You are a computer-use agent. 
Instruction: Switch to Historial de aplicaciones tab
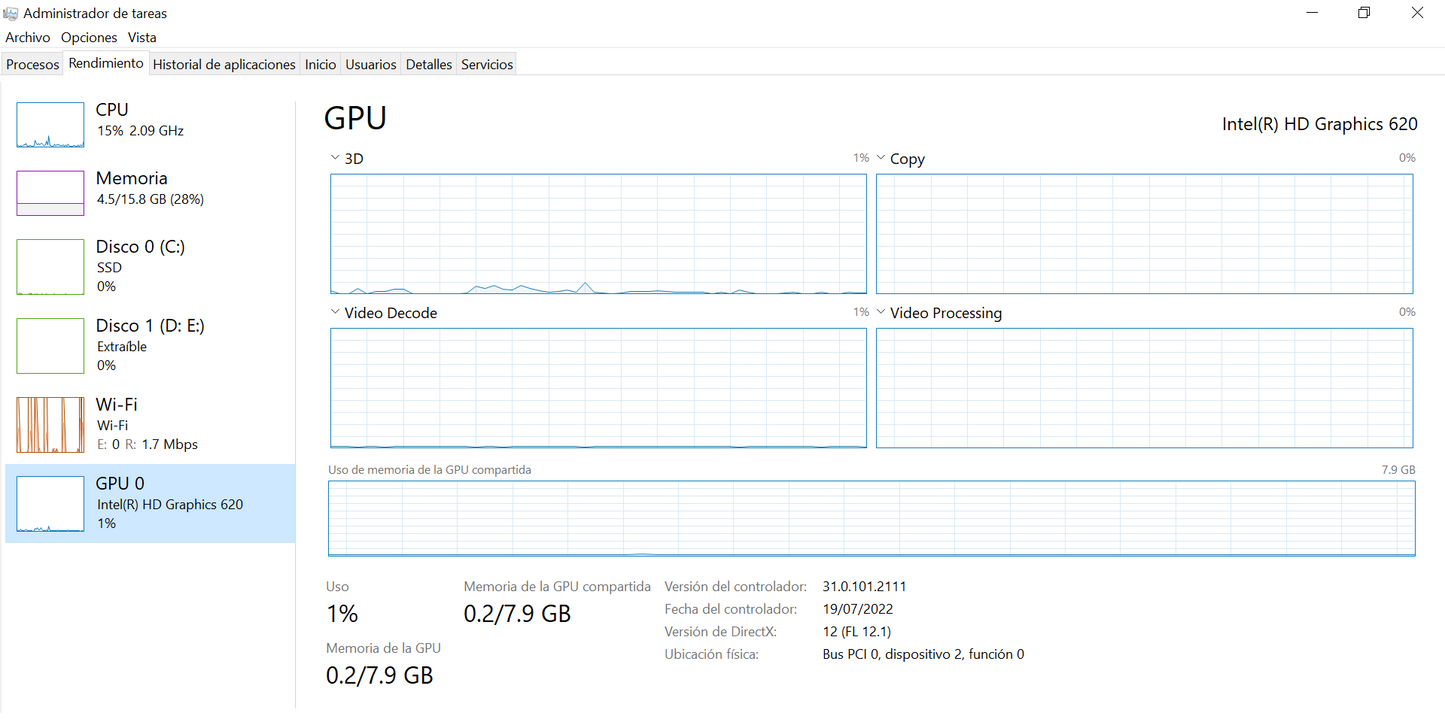(x=224, y=64)
